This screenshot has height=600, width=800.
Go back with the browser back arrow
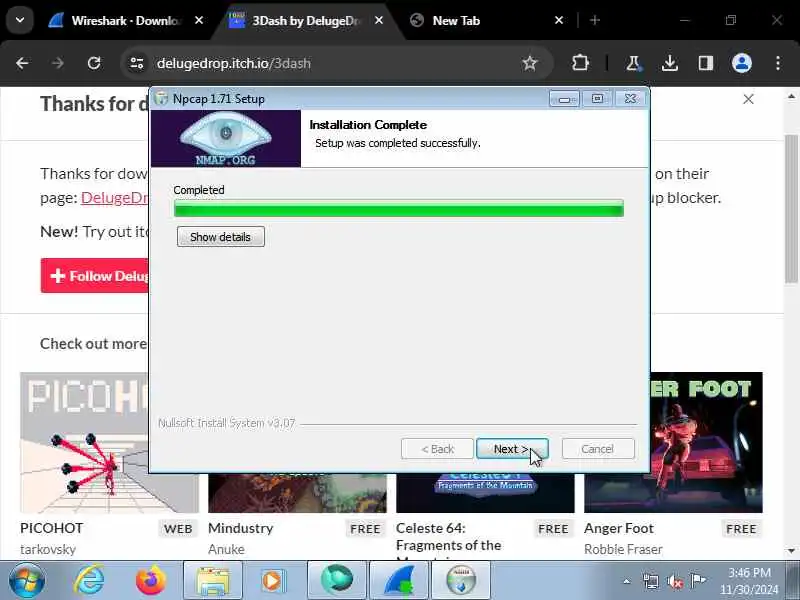22,63
